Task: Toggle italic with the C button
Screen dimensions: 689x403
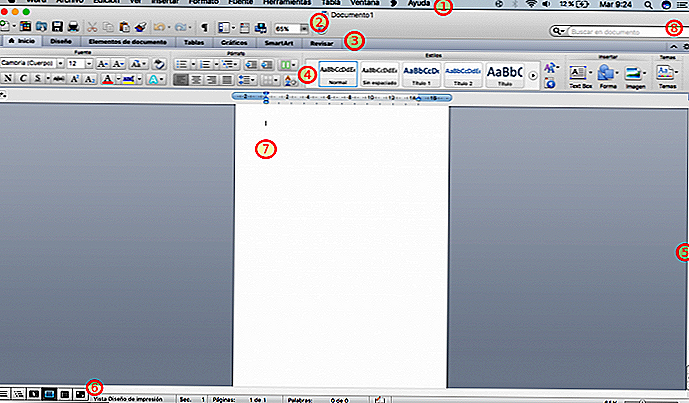Action: 21,79
